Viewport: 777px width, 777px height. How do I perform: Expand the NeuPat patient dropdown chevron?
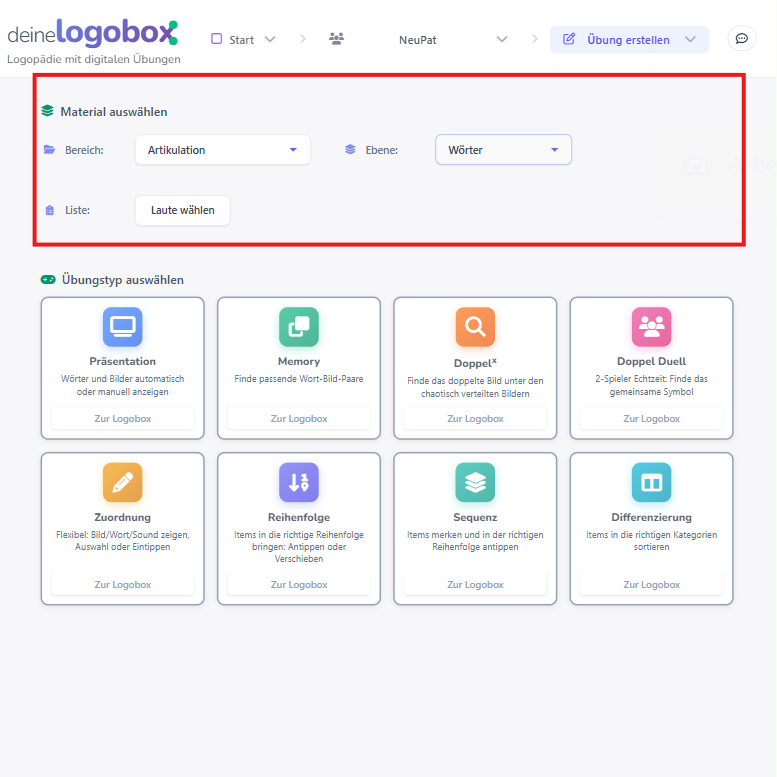[502, 39]
